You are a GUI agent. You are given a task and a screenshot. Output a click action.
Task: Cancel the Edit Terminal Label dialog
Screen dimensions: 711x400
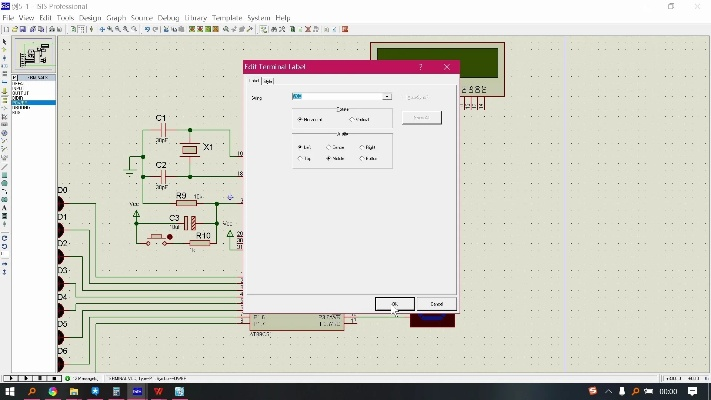[x=436, y=304]
